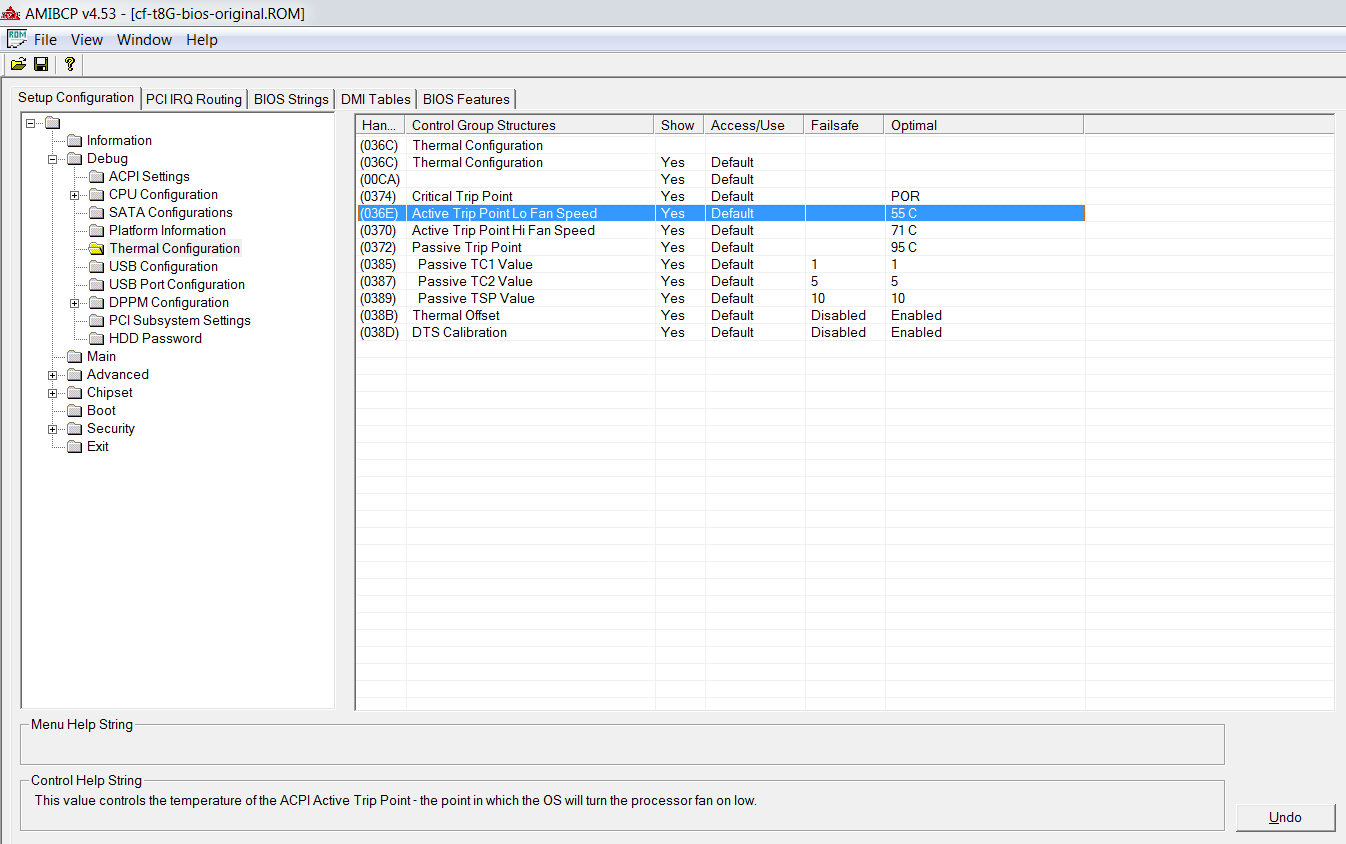This screenshot has width=1346, height=844.
Task: Switch to the BIOS Features tab
Action: click(x=465, y=99)
